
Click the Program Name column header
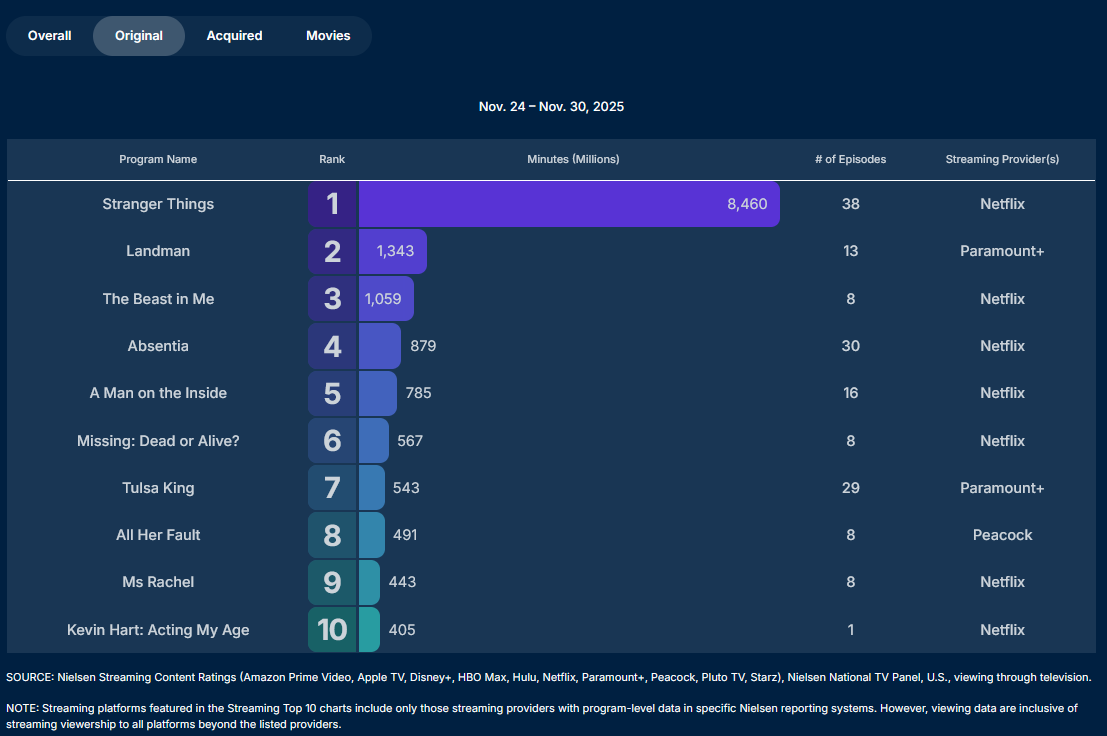158,159
